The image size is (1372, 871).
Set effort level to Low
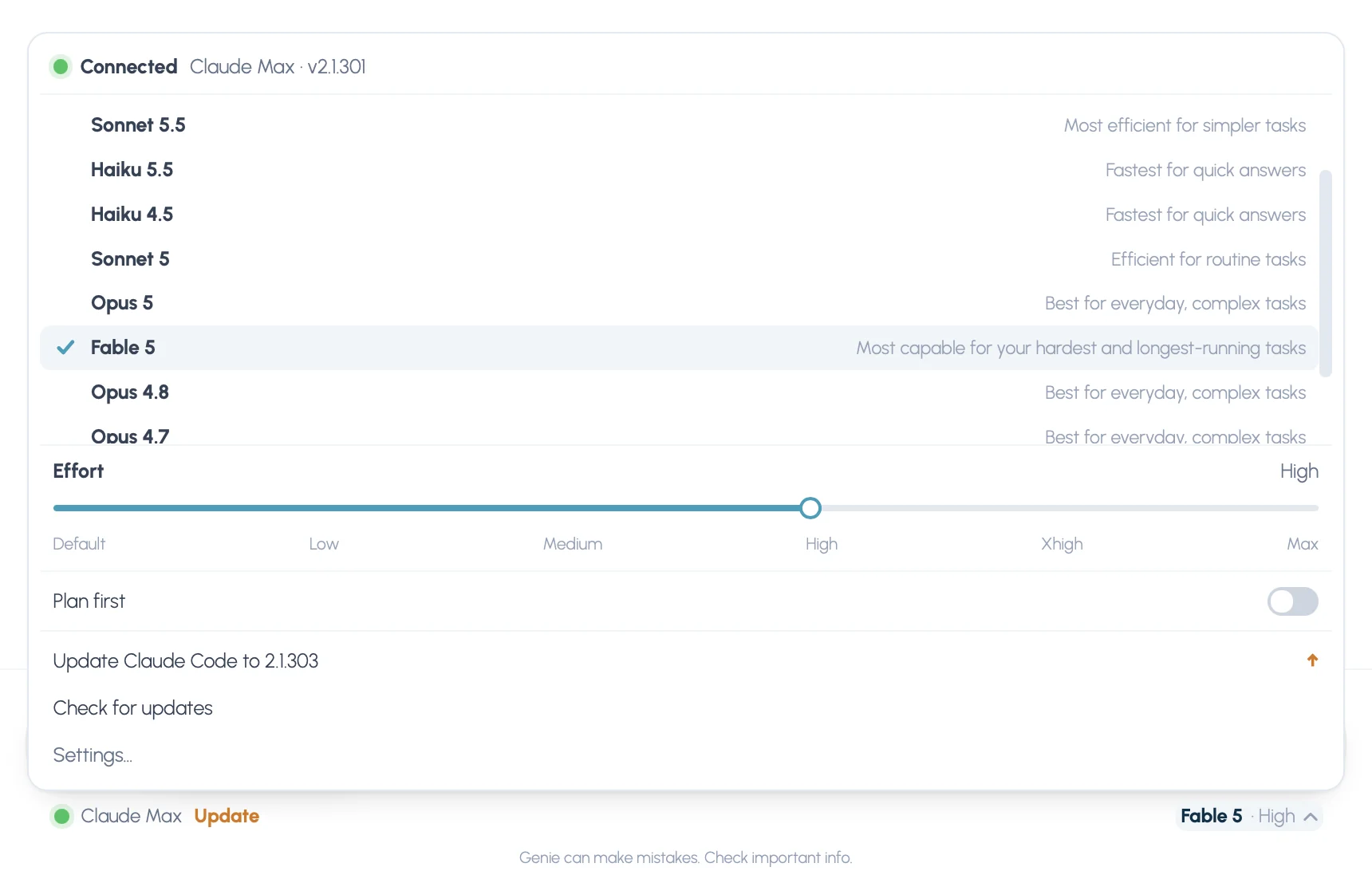[x=324, y=544]
